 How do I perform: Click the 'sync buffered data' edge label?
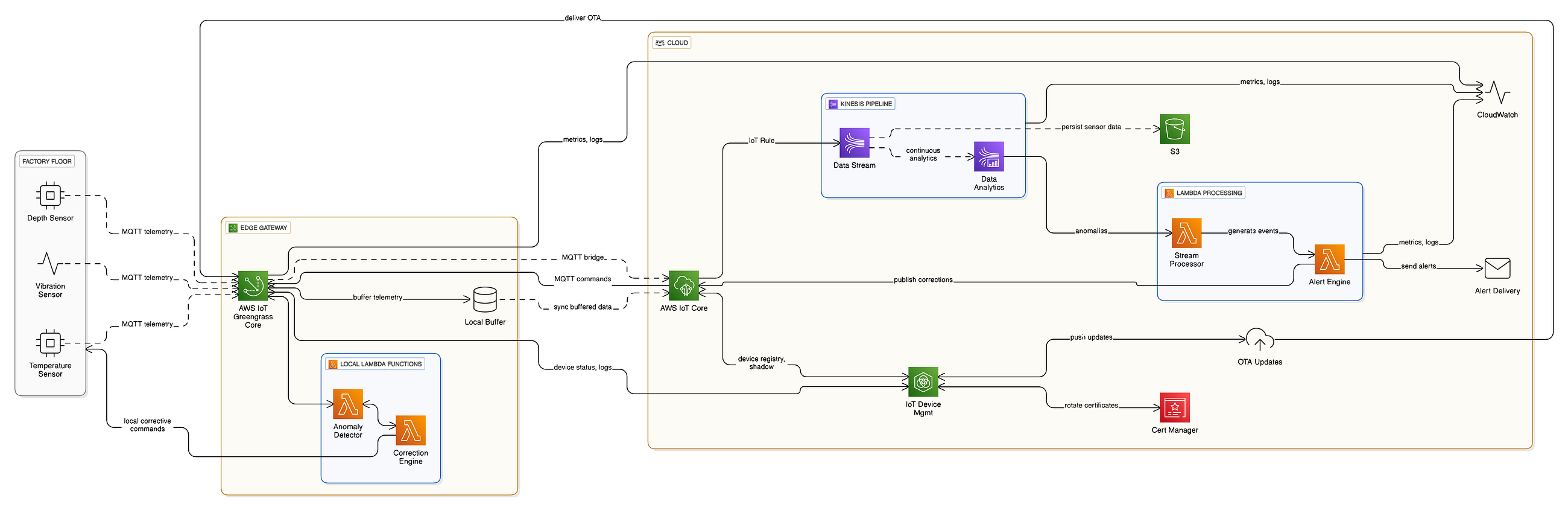click(x=583, y=308)
